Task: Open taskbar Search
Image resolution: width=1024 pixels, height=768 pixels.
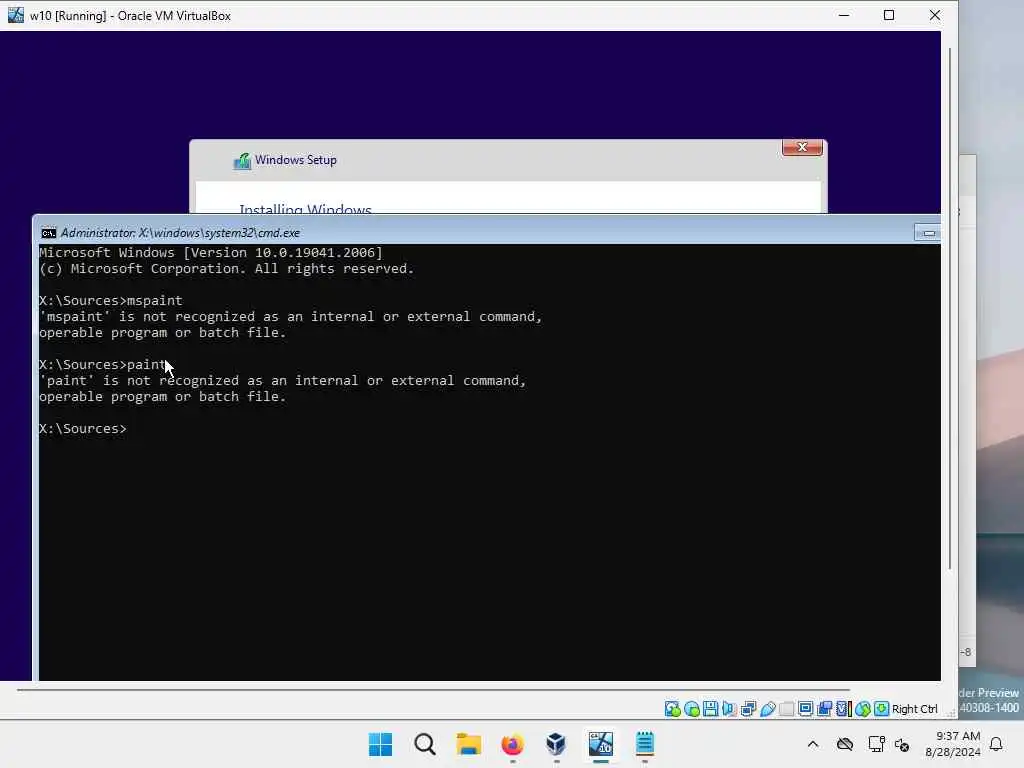Action: coord(424,744)
